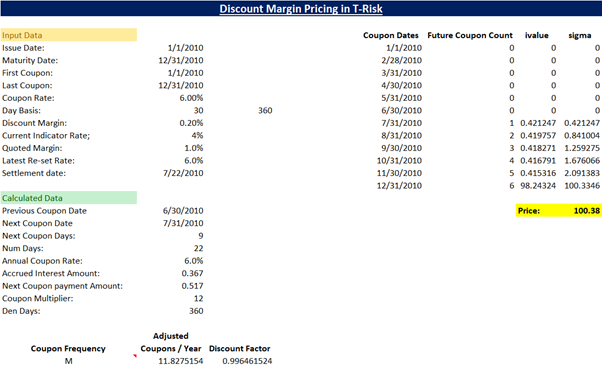Click the 'Discount Margin Pricing in T-Risk' title
Image resolution: width=602 pixels, height=367 pixels.
pyautogui.click(x=301, y=8)
